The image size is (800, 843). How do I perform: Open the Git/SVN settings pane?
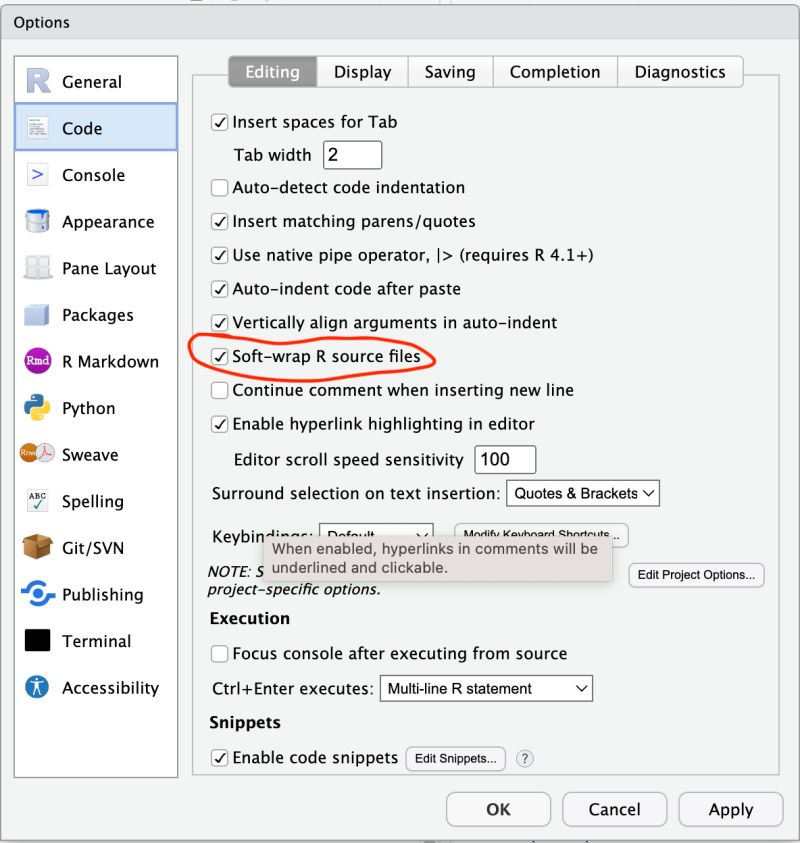tap(95, 548)
